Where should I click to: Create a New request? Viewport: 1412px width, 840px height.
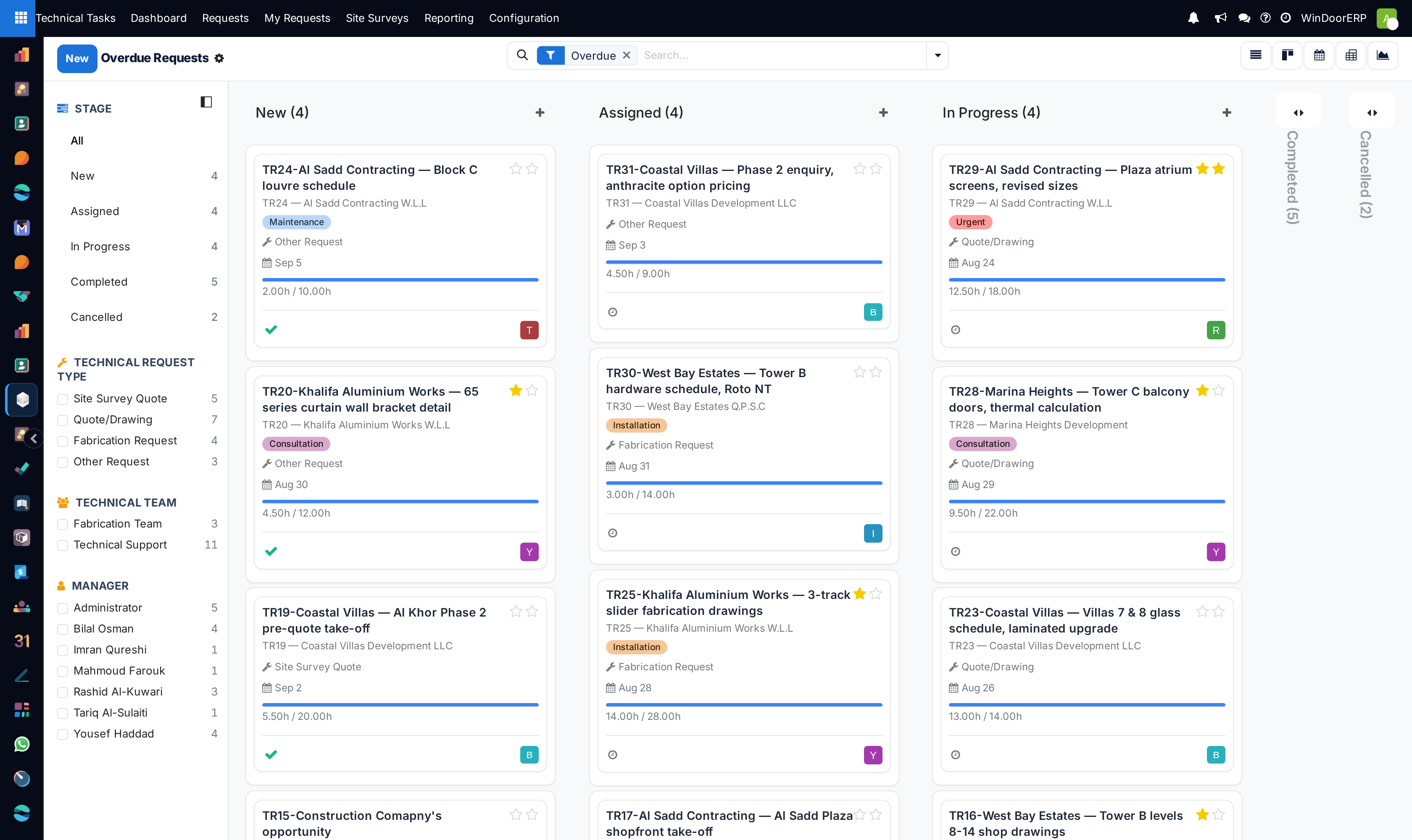click(x=77, y=58)
